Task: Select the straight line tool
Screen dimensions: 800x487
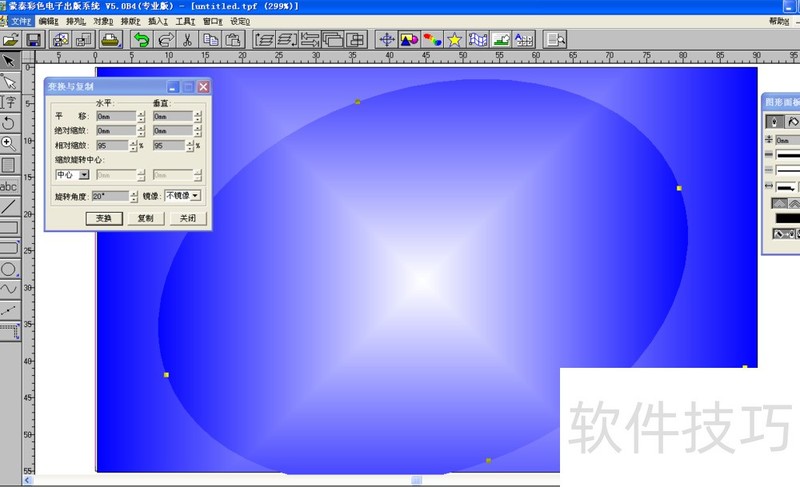Action: pyautogui.click(x=9, y=207)
